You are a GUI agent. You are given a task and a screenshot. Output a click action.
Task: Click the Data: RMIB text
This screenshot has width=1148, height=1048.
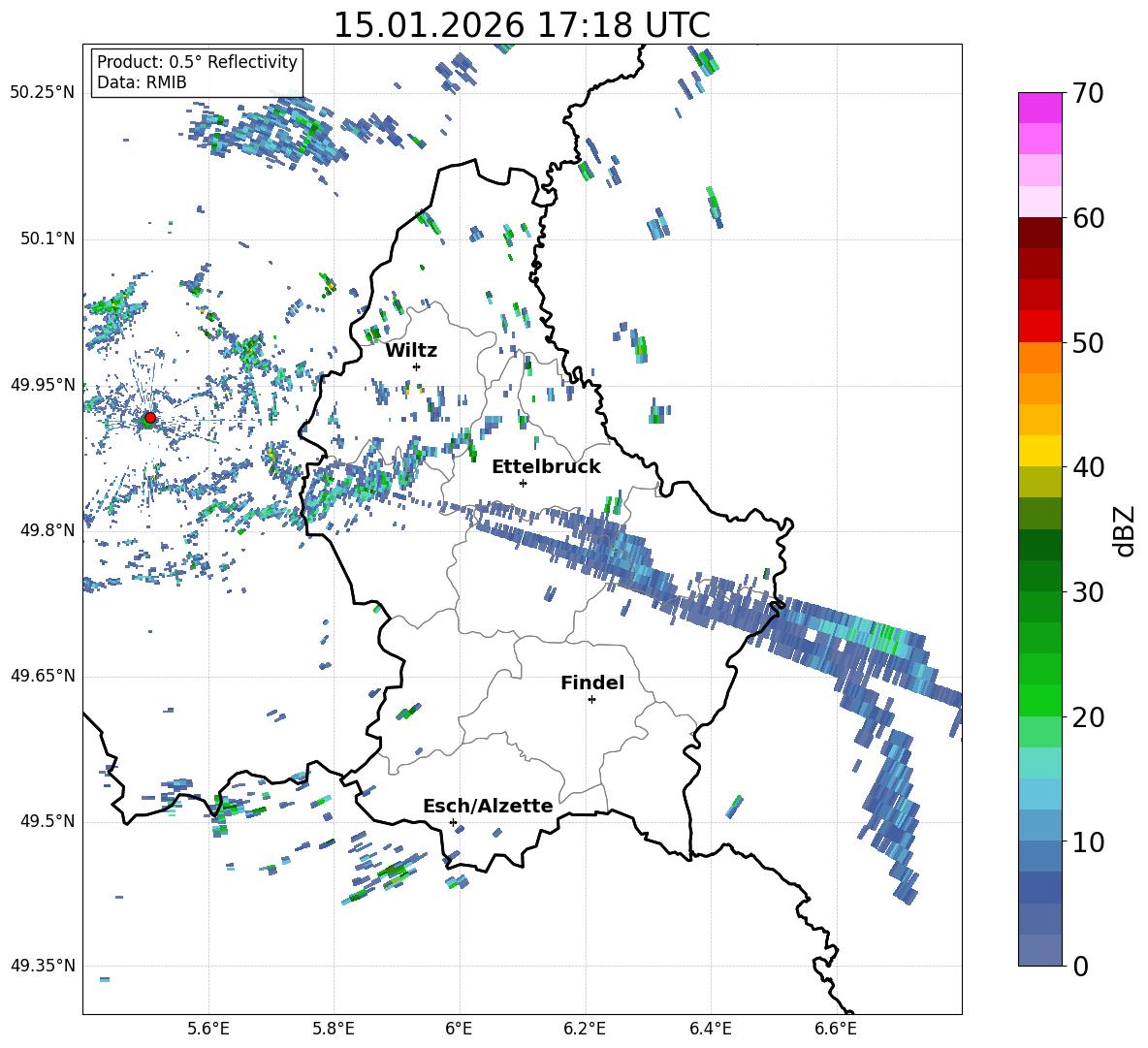(x=142, y=82)
